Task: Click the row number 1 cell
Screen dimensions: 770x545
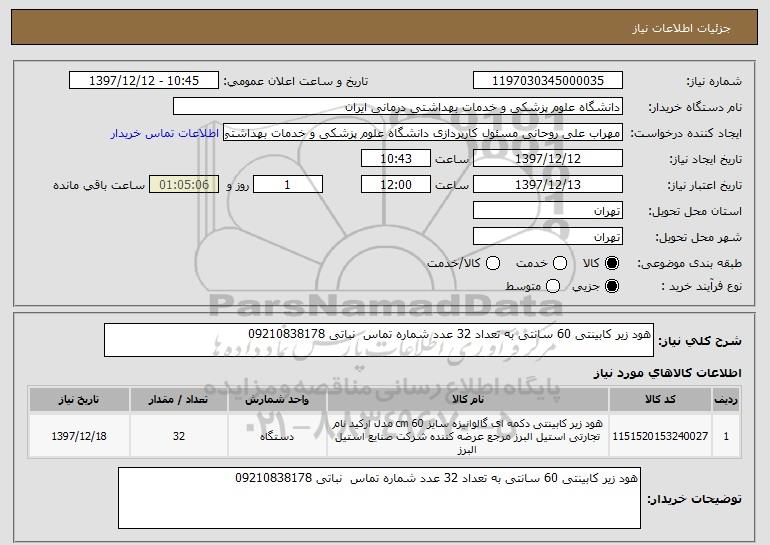Action: tap(726, 436)
